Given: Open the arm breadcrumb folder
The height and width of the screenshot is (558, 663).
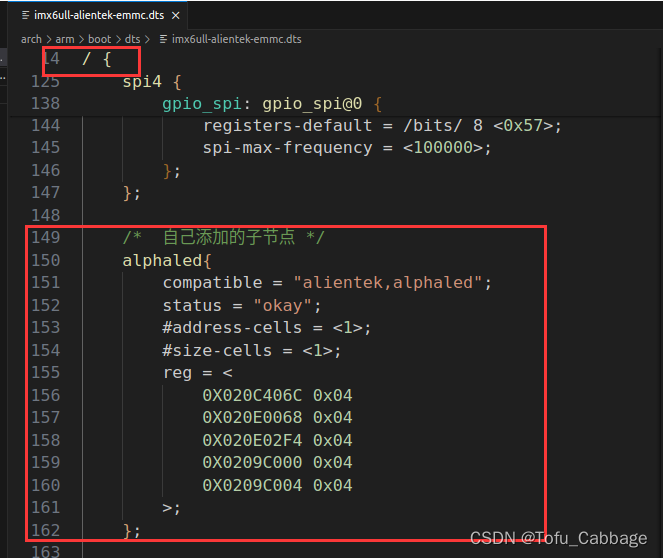Looking at the screenshot, I should (x=65, y=39).
